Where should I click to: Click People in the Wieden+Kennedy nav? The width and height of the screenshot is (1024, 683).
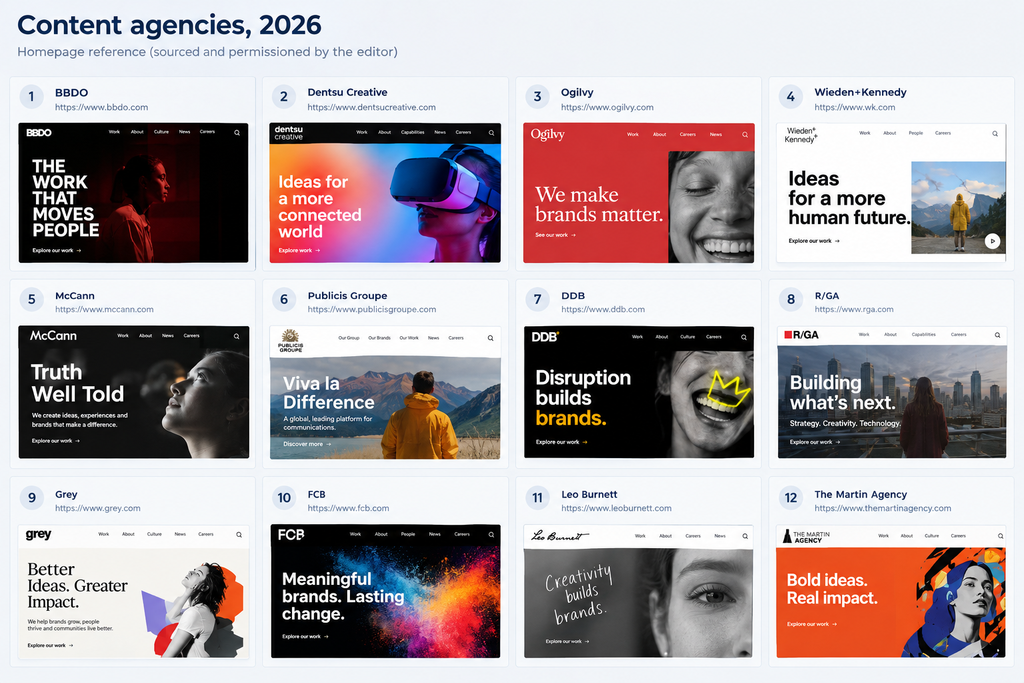[916, 133]
